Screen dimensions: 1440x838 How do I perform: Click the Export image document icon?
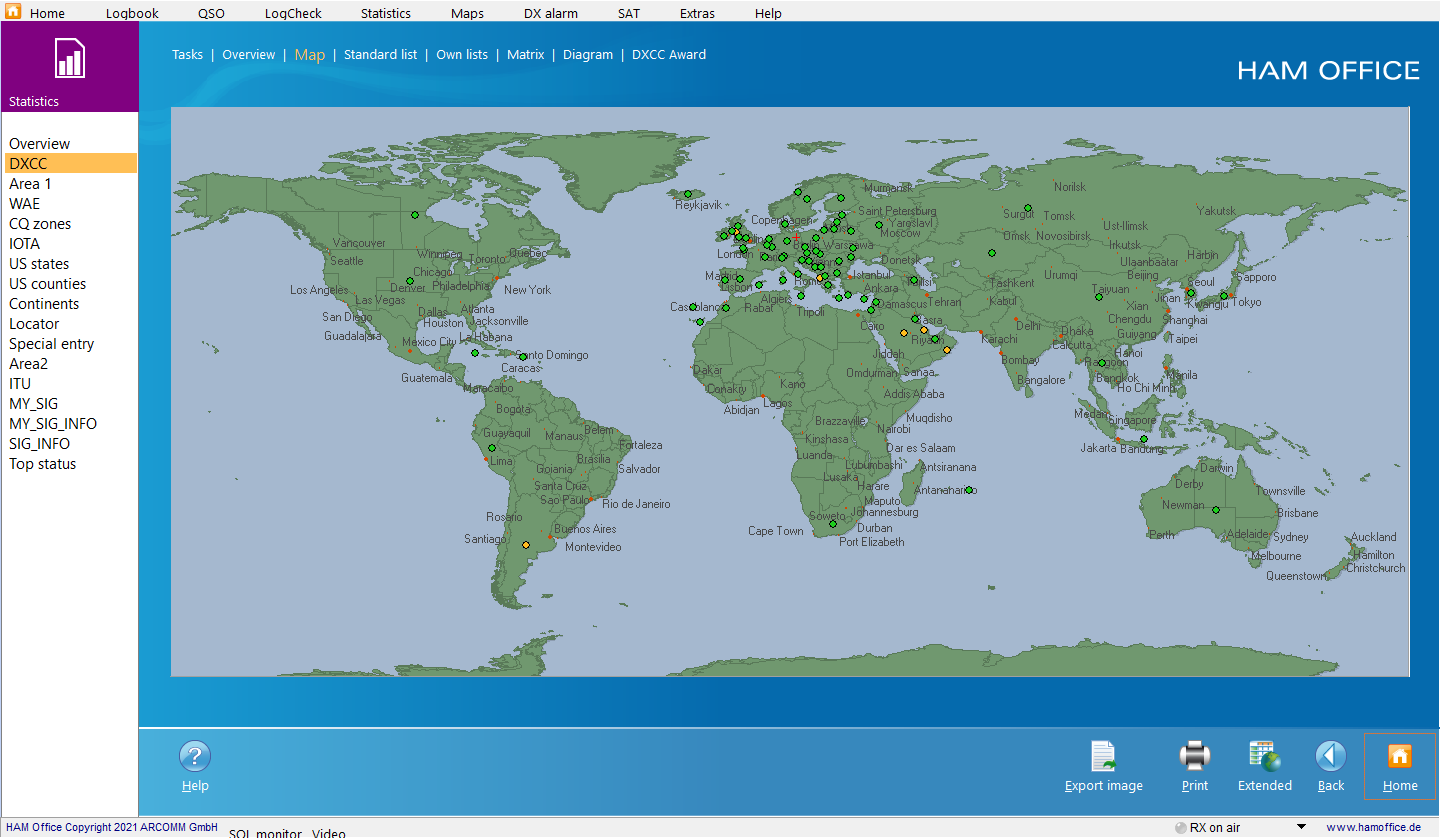point(1103,756)
